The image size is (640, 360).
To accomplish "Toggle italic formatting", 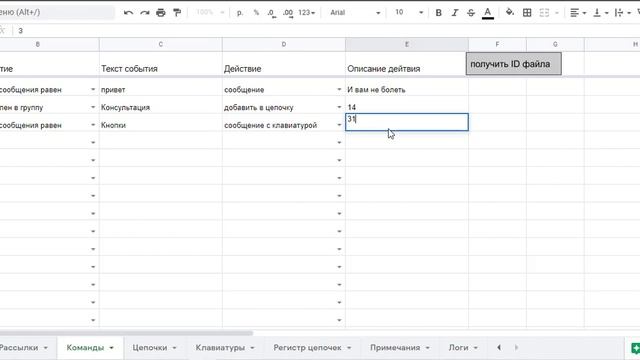I will click(x=454, y=13).
